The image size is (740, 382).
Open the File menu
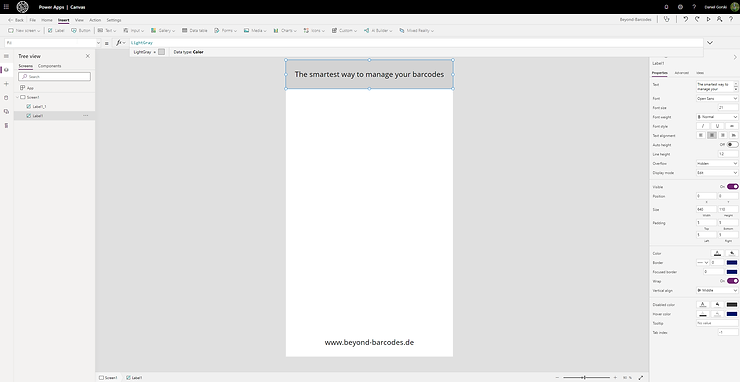click(33, 20)
